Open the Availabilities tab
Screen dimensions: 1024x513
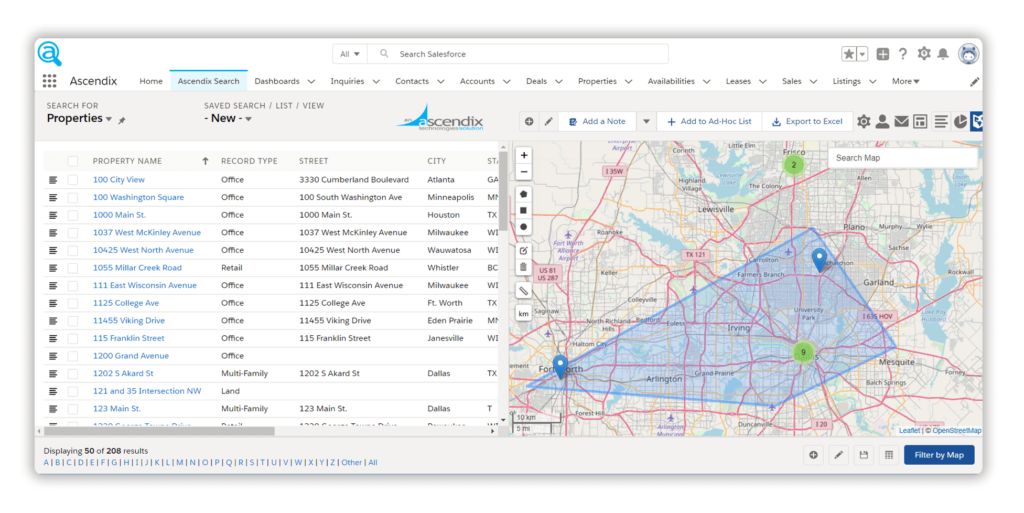click(x=671, y=82)
